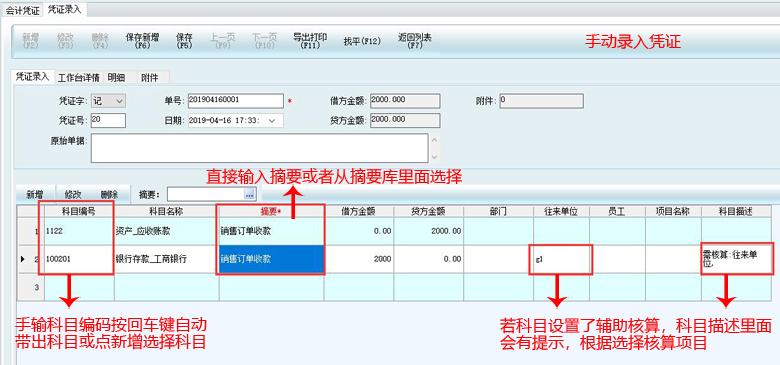Image resolution: width=780 pixels, height=365 pixels.
Task: Click the 保存新增 (F6) toolbar button
Action: 142,41
